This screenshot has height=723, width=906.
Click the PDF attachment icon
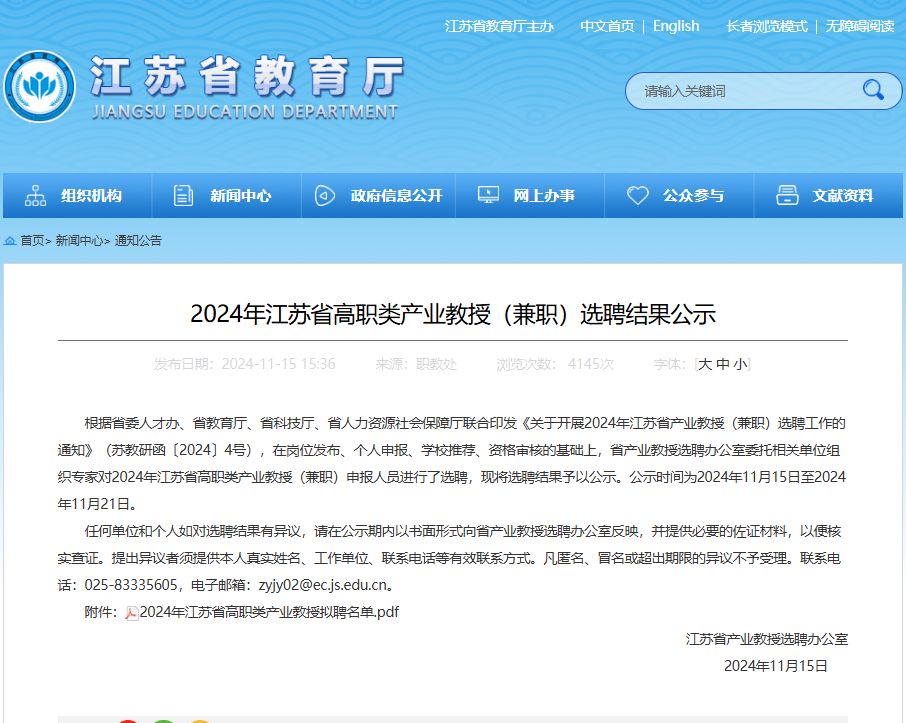pyautogui.click(x=132, y=613)
